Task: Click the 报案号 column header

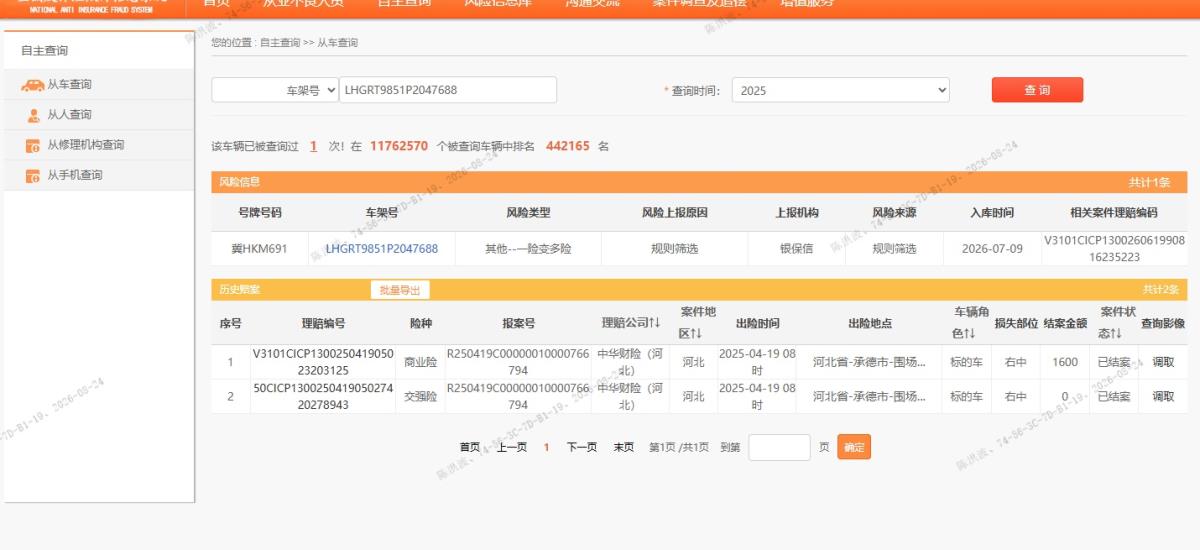Action: tap(518, 323)
